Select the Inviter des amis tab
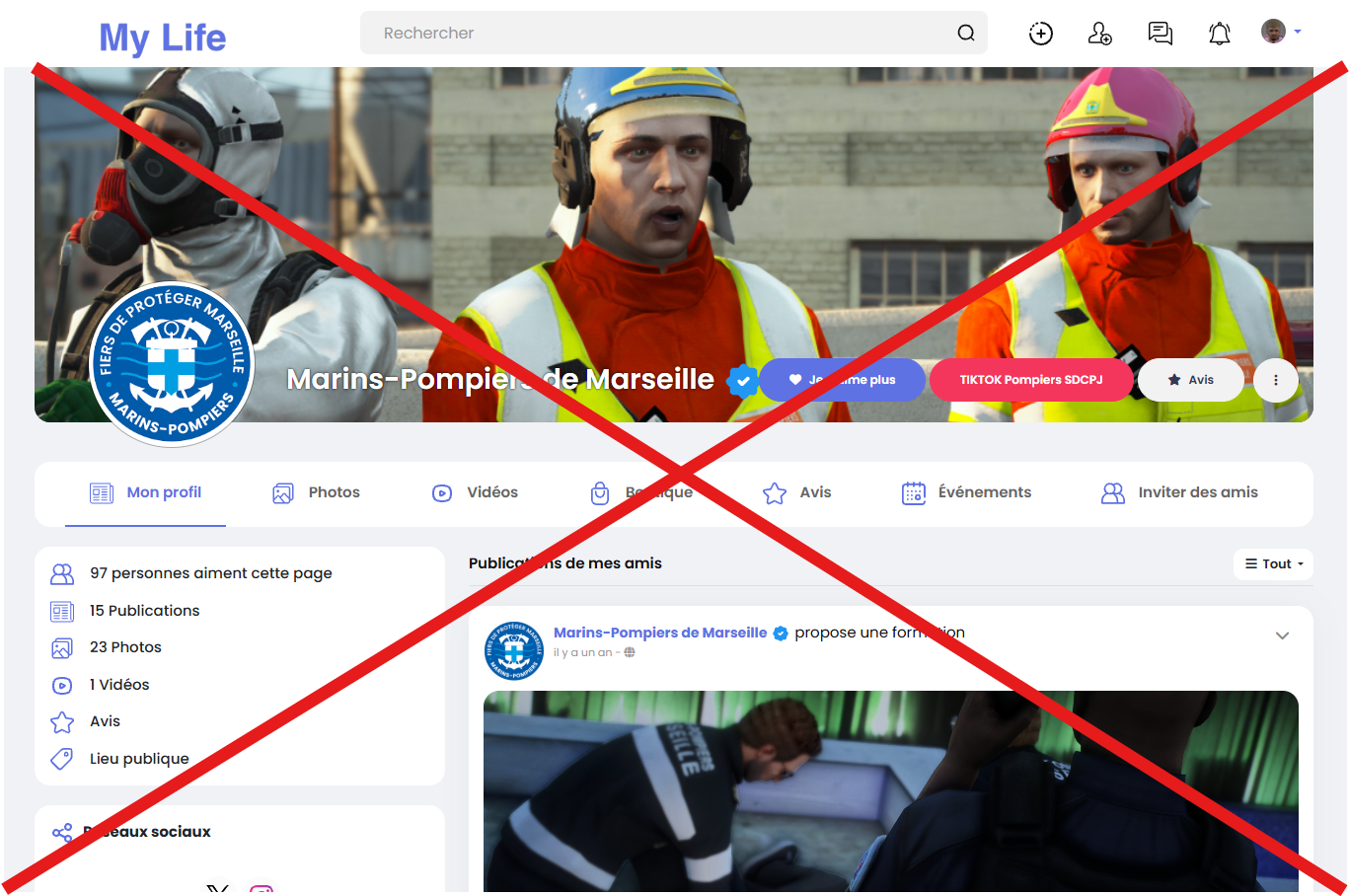1349x896 pixels. [1179, 492]
